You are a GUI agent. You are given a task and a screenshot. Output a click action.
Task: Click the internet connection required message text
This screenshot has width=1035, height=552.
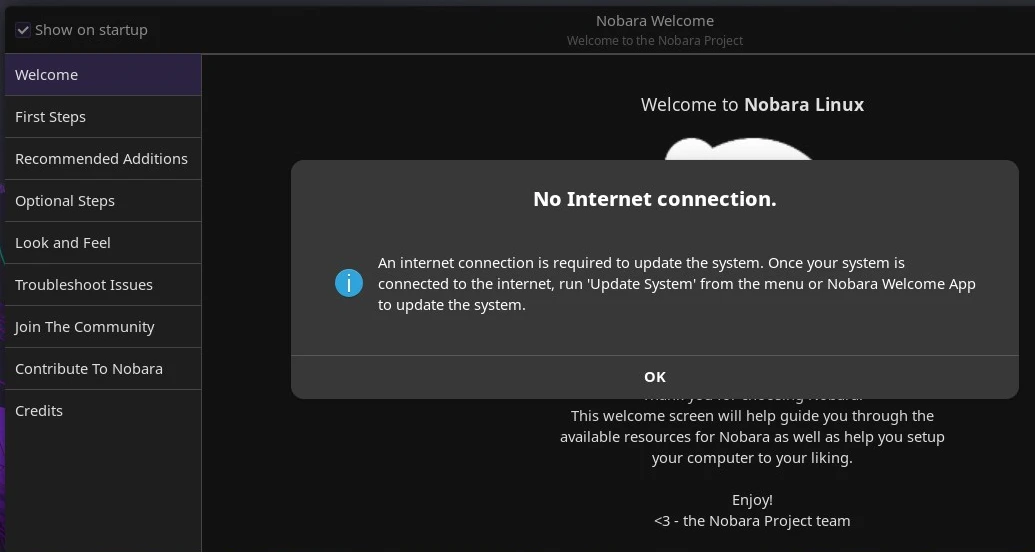(x=677, y=284)
